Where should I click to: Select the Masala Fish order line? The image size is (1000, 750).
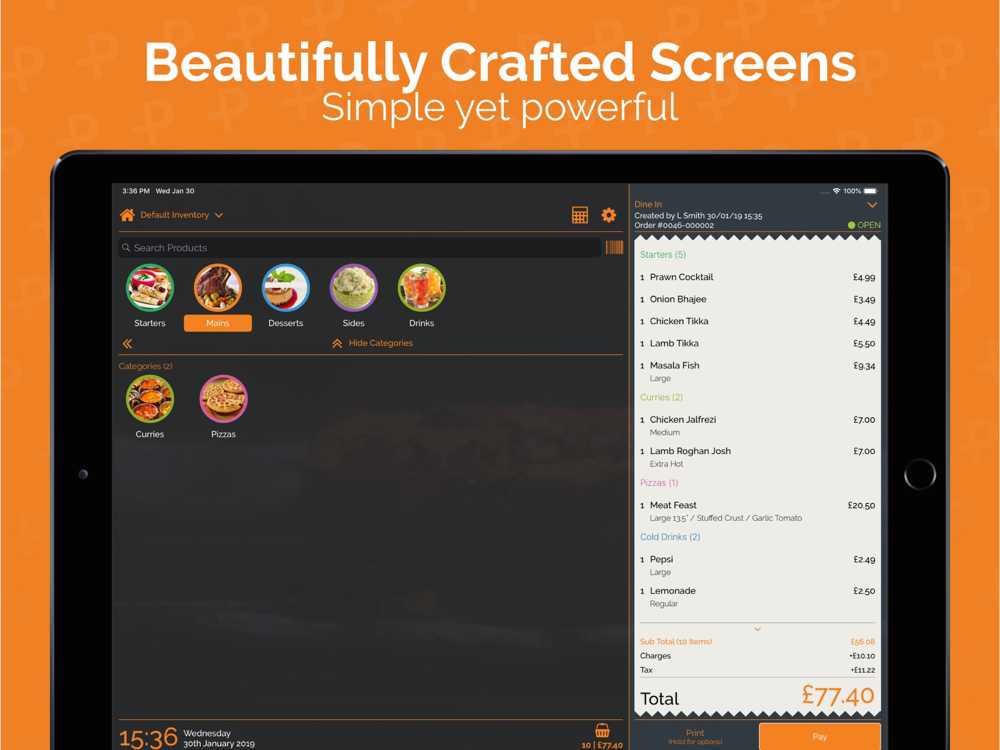pyautogui.click(x=758, y=371)
